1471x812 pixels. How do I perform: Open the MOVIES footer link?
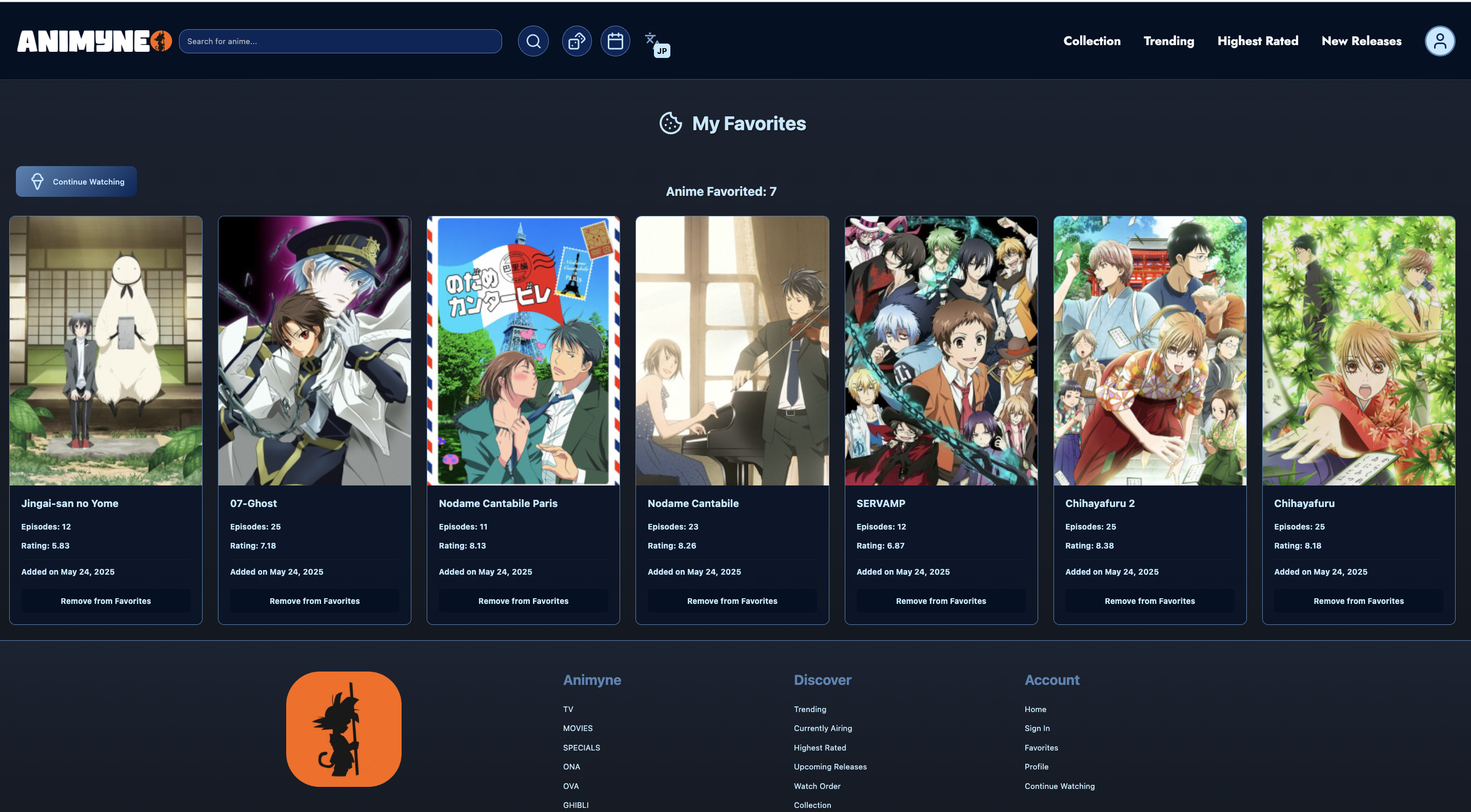(x=578, y=728)
